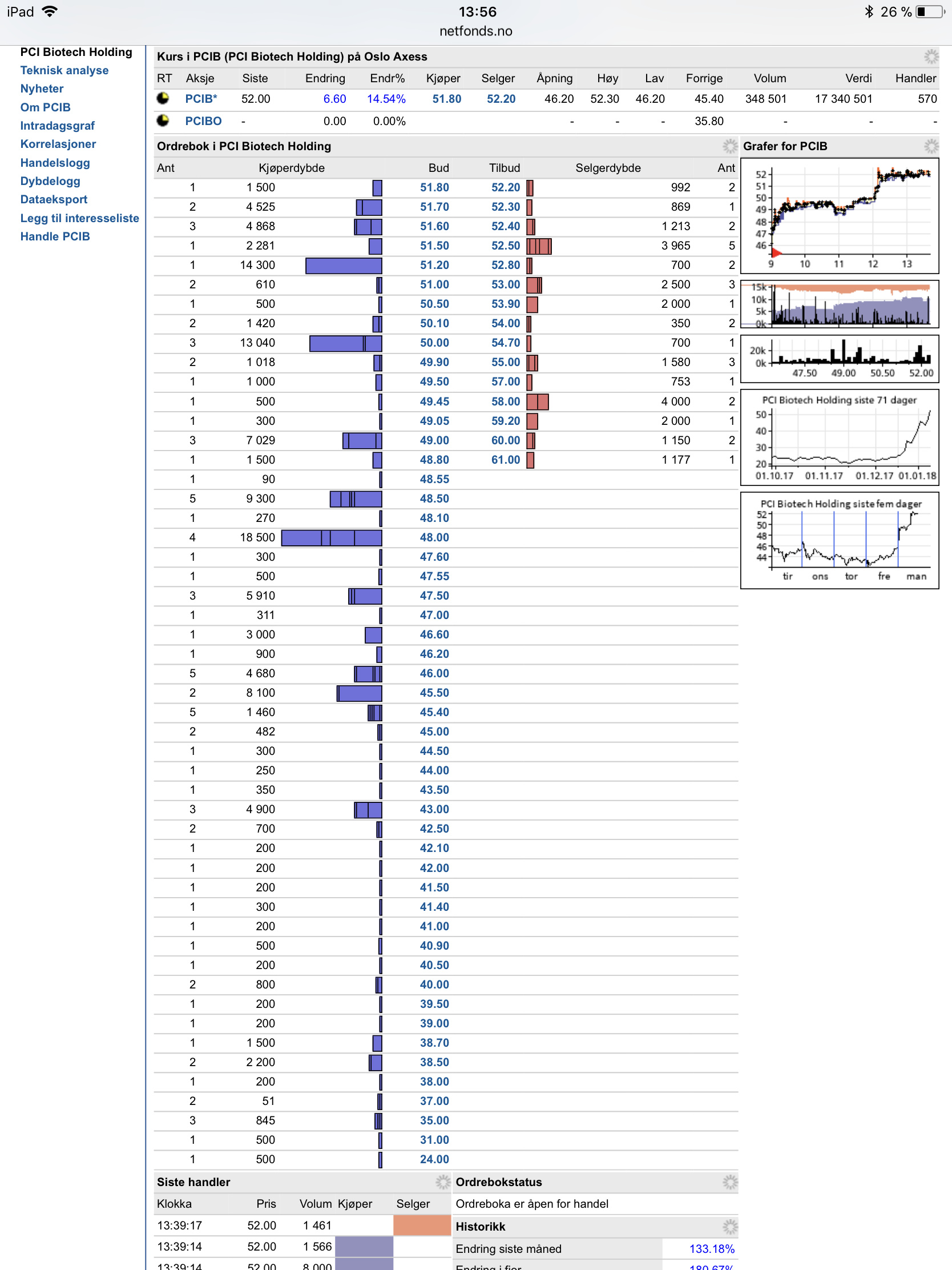The image size is (952, 1270).
Task: Open Teknisk analyse in sidebar
Action: tap(64, 70)
